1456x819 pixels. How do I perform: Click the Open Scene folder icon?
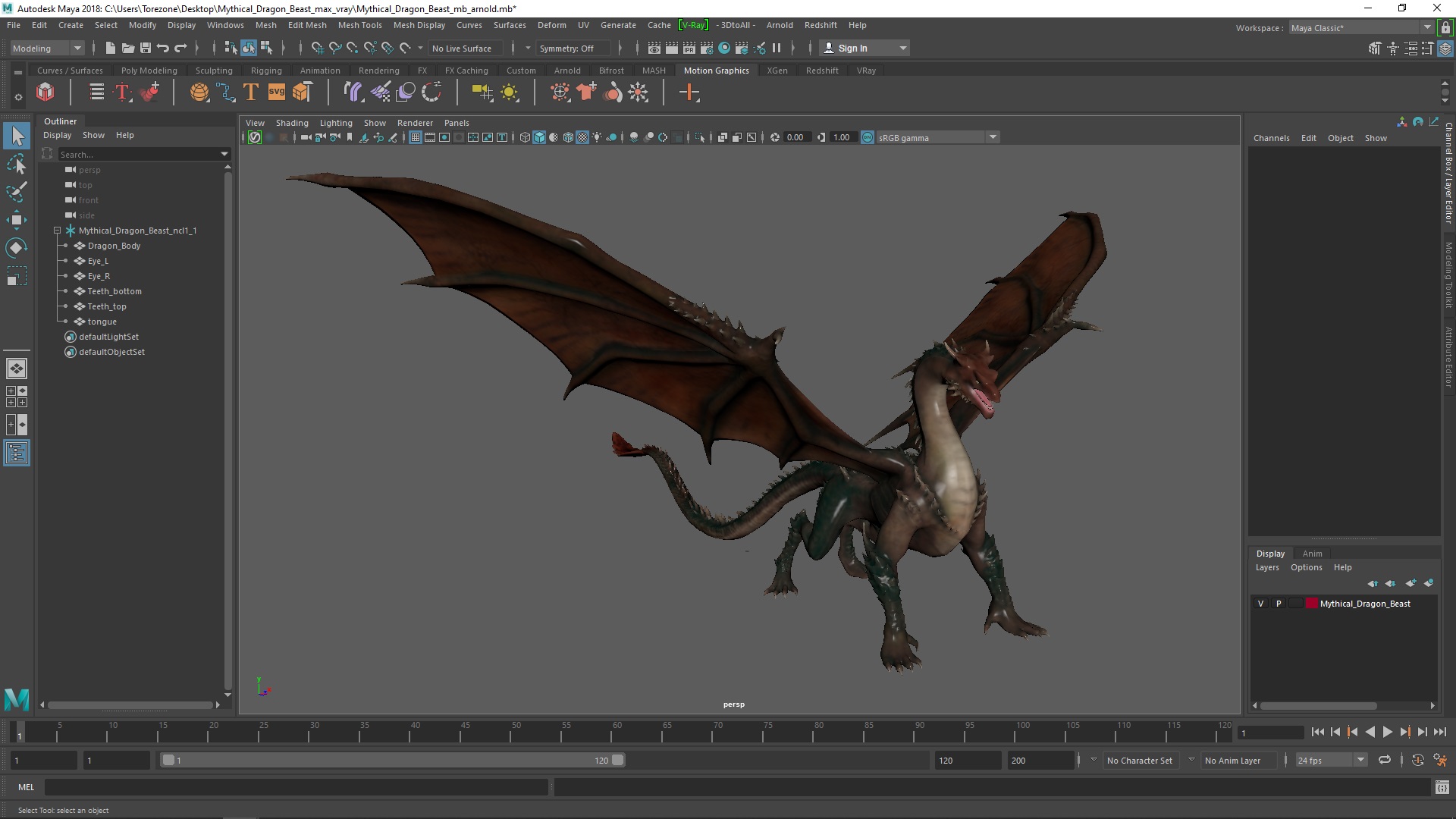point(127,48)
